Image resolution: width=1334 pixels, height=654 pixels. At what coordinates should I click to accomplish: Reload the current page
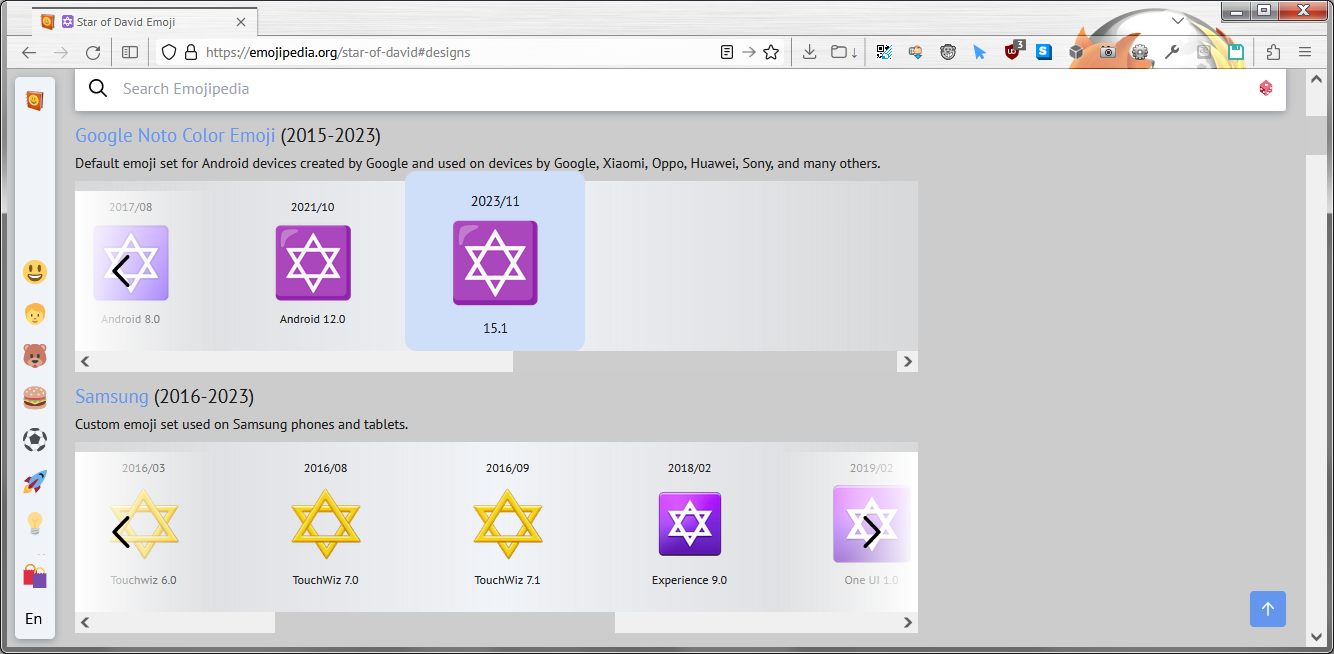coord(93,52)
